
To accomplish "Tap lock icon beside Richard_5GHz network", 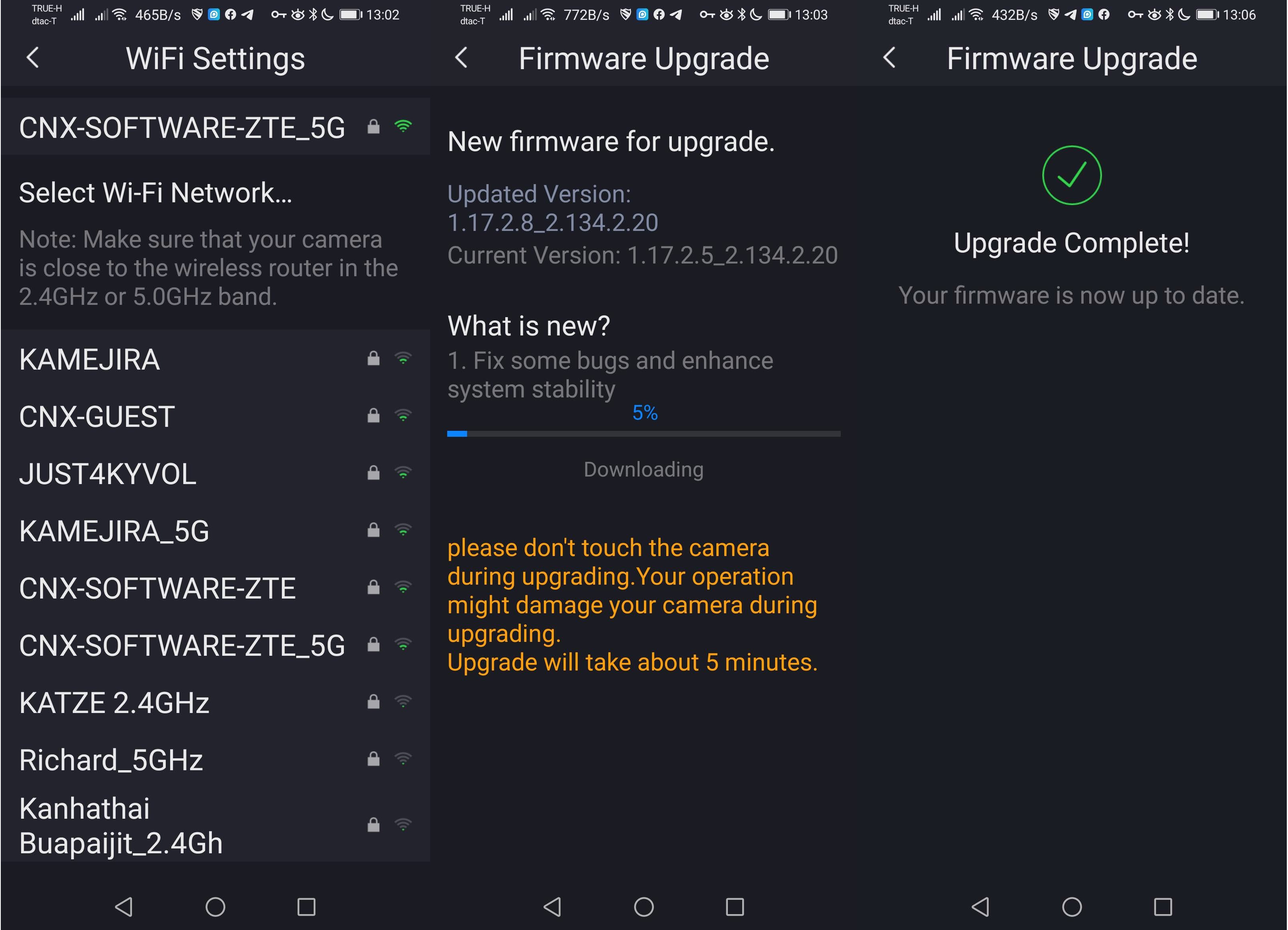I will click(x=373, y=759).
